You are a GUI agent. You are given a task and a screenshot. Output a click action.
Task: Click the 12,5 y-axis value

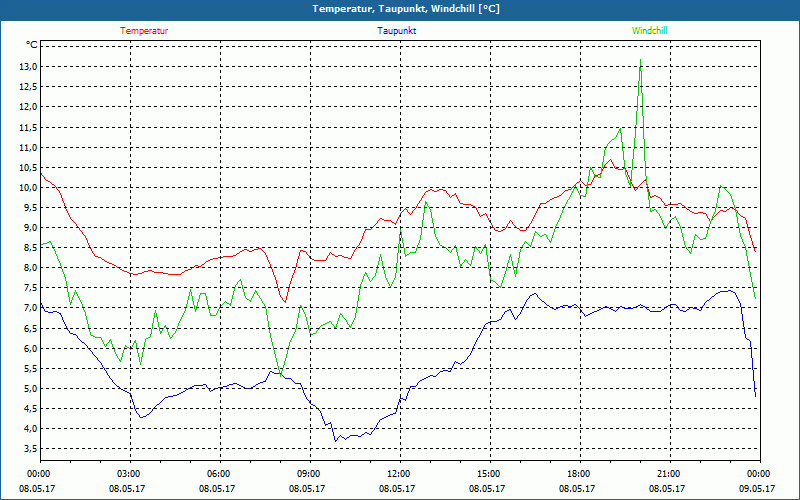(x=28, y=87)
